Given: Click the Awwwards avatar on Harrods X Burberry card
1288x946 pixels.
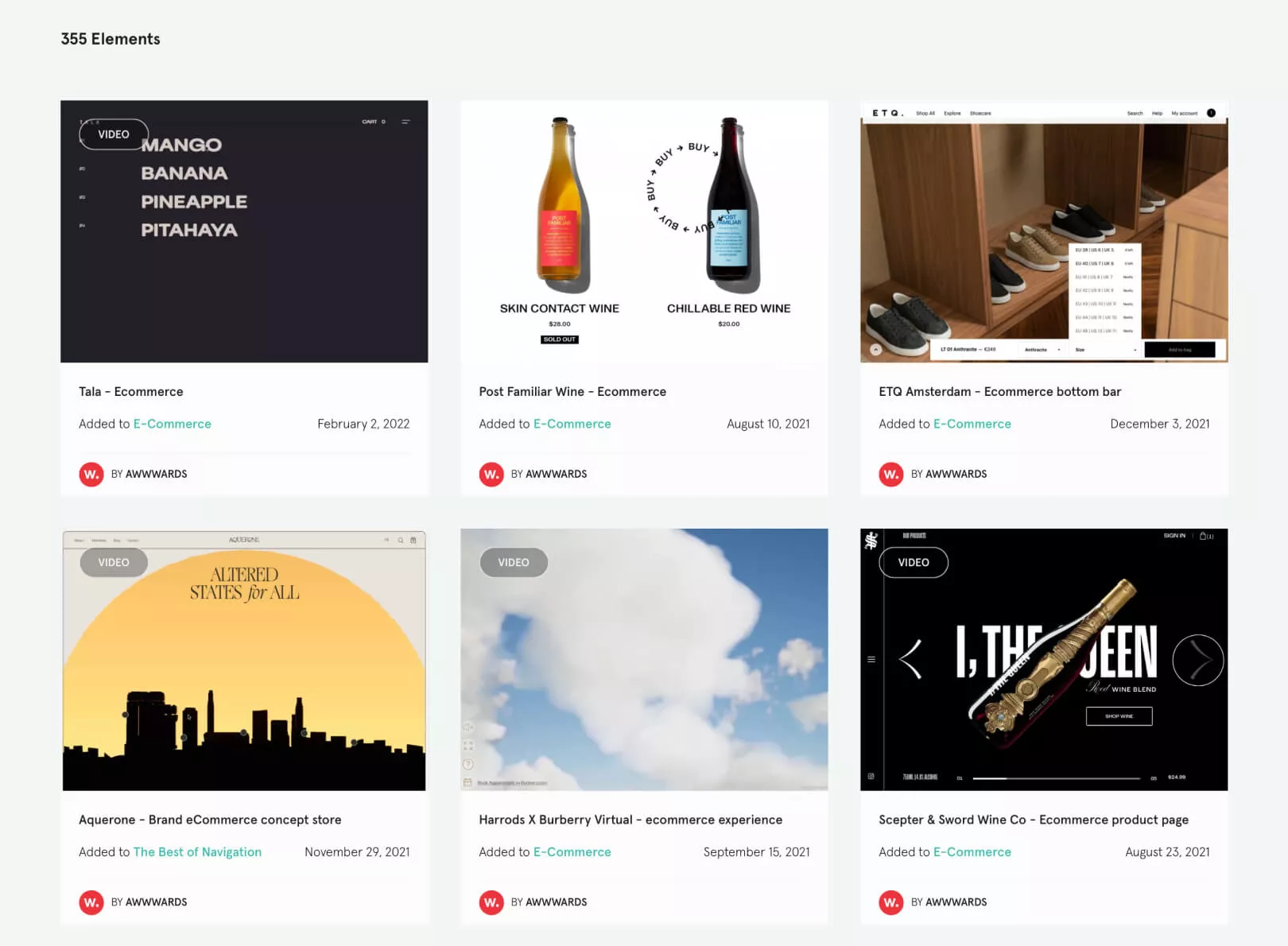Looking at the screenshot, I should click(x=491, y=902).
